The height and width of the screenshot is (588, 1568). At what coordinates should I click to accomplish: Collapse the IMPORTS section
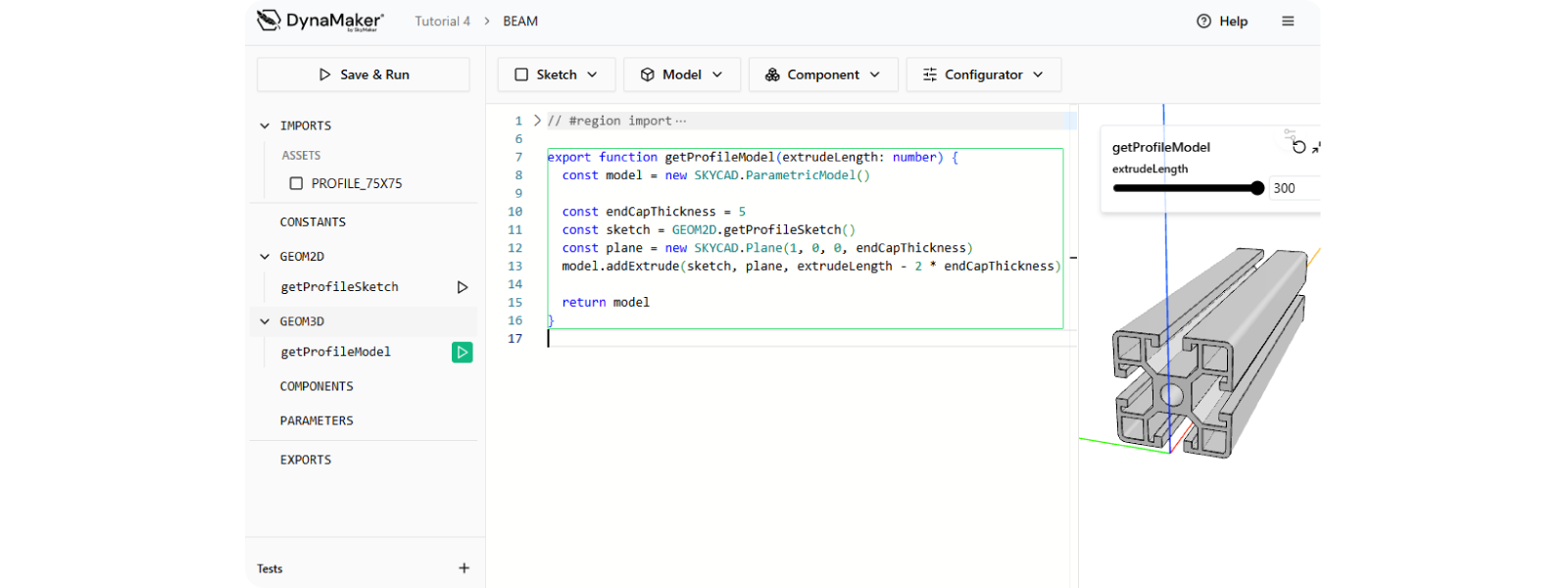[265, 125]
